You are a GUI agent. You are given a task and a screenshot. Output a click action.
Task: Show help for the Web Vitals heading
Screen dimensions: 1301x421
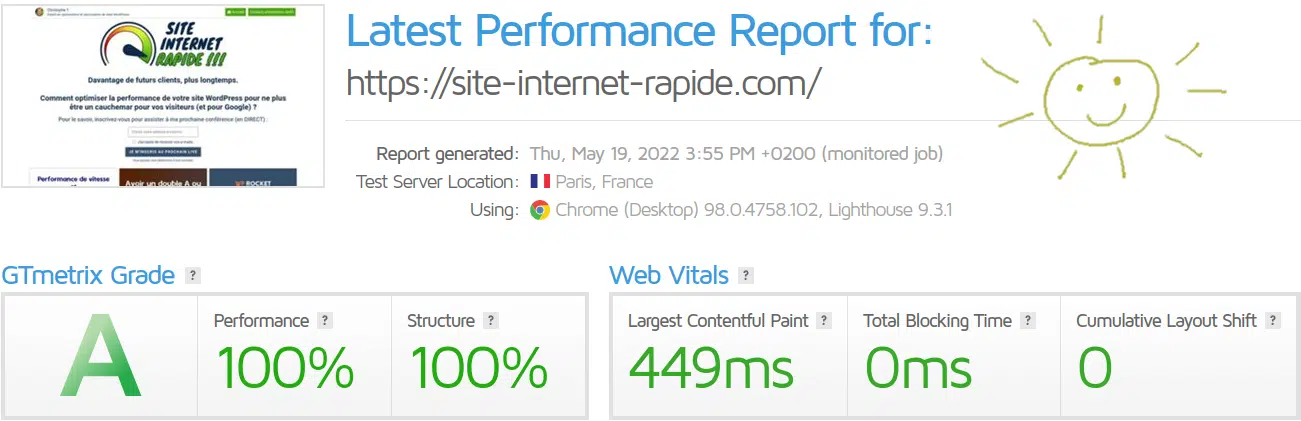(746, 275)
